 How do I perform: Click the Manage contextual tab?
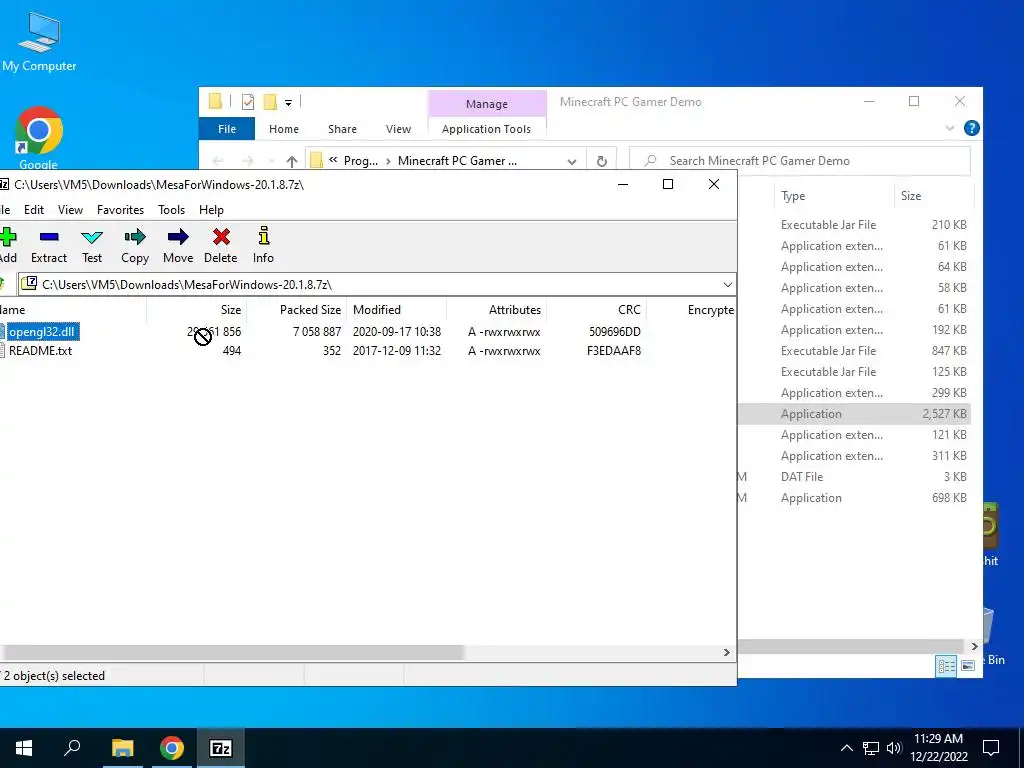point(487,104)
